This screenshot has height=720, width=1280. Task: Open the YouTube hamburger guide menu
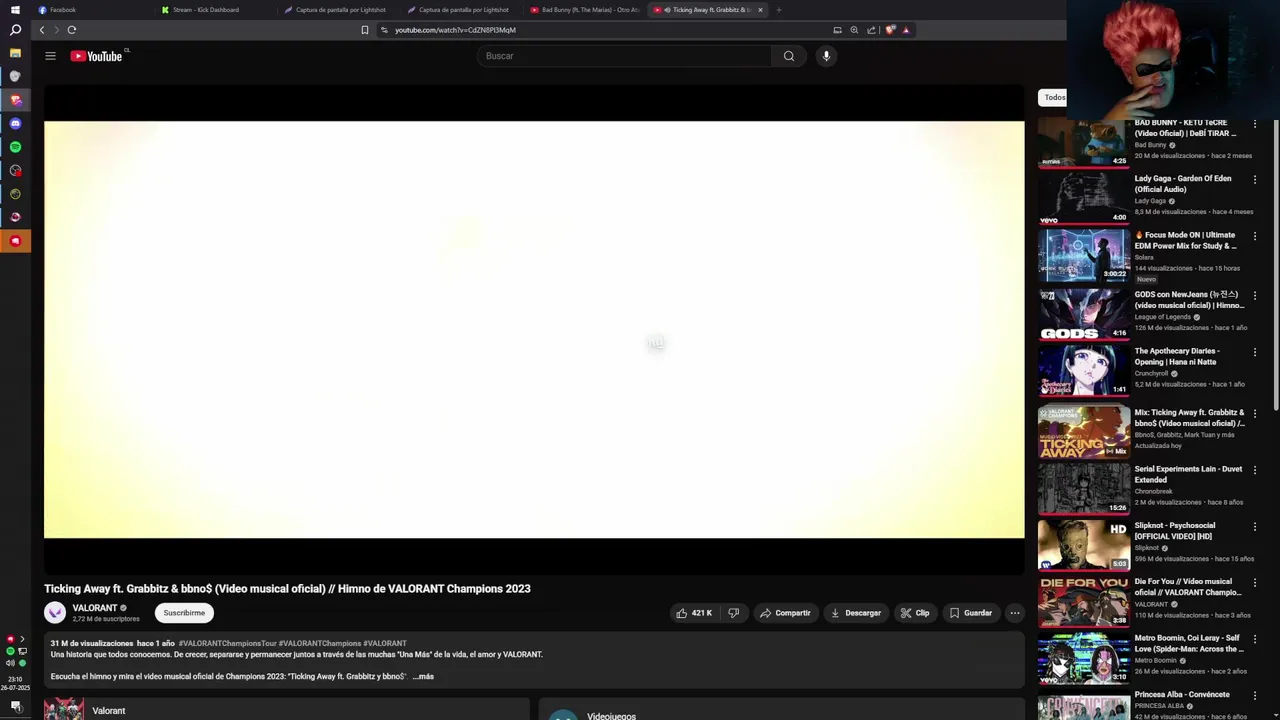50,56
